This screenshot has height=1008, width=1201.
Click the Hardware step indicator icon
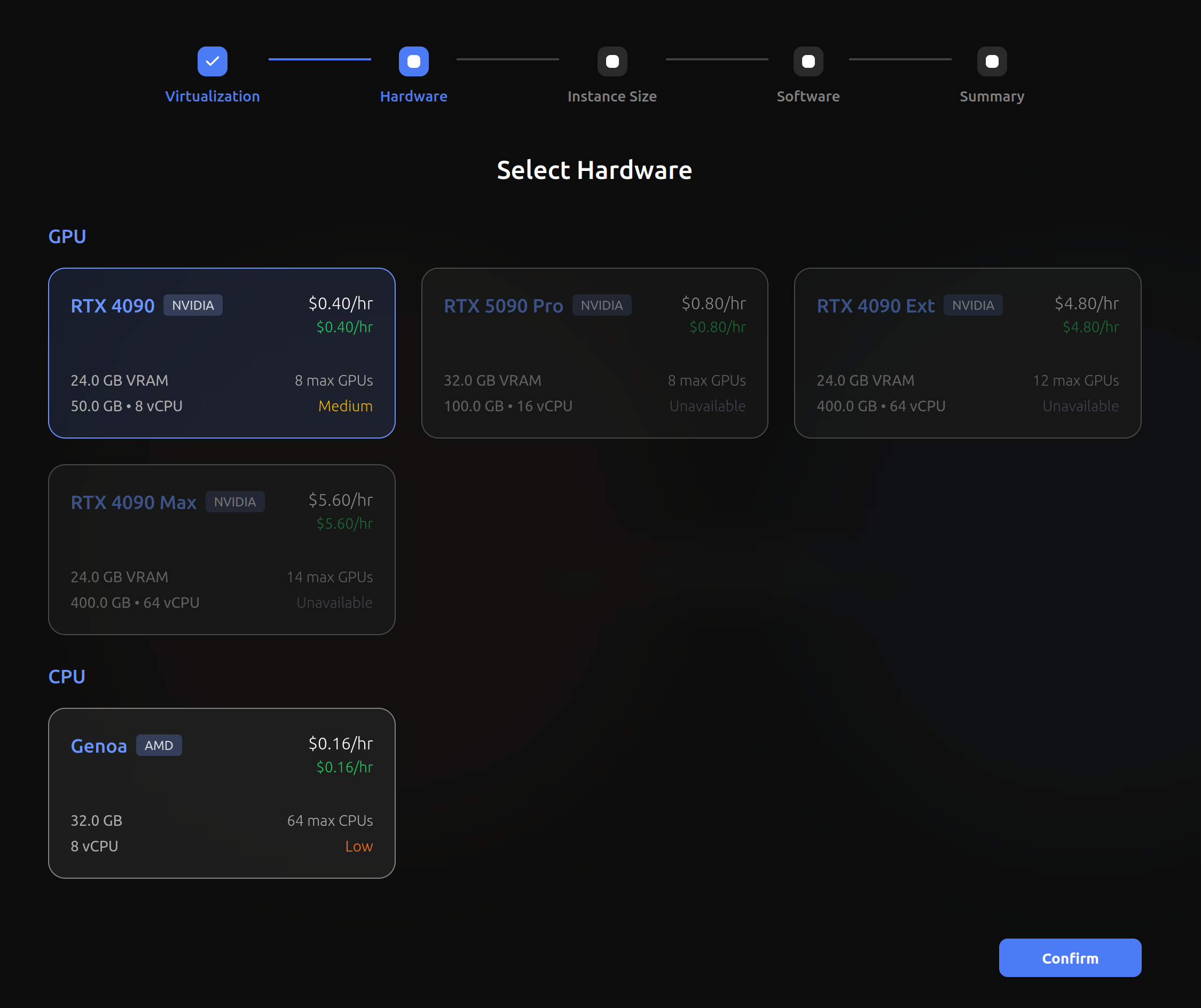coord(413,61)
